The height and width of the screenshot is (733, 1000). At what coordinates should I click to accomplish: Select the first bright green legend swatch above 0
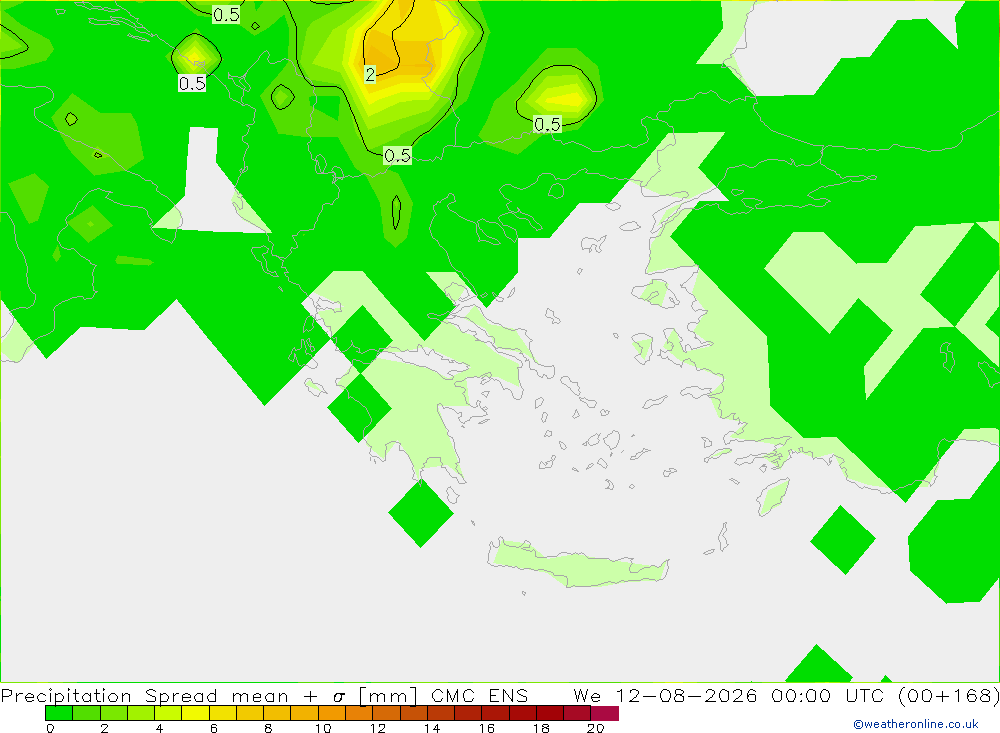[x=59, y=713]
